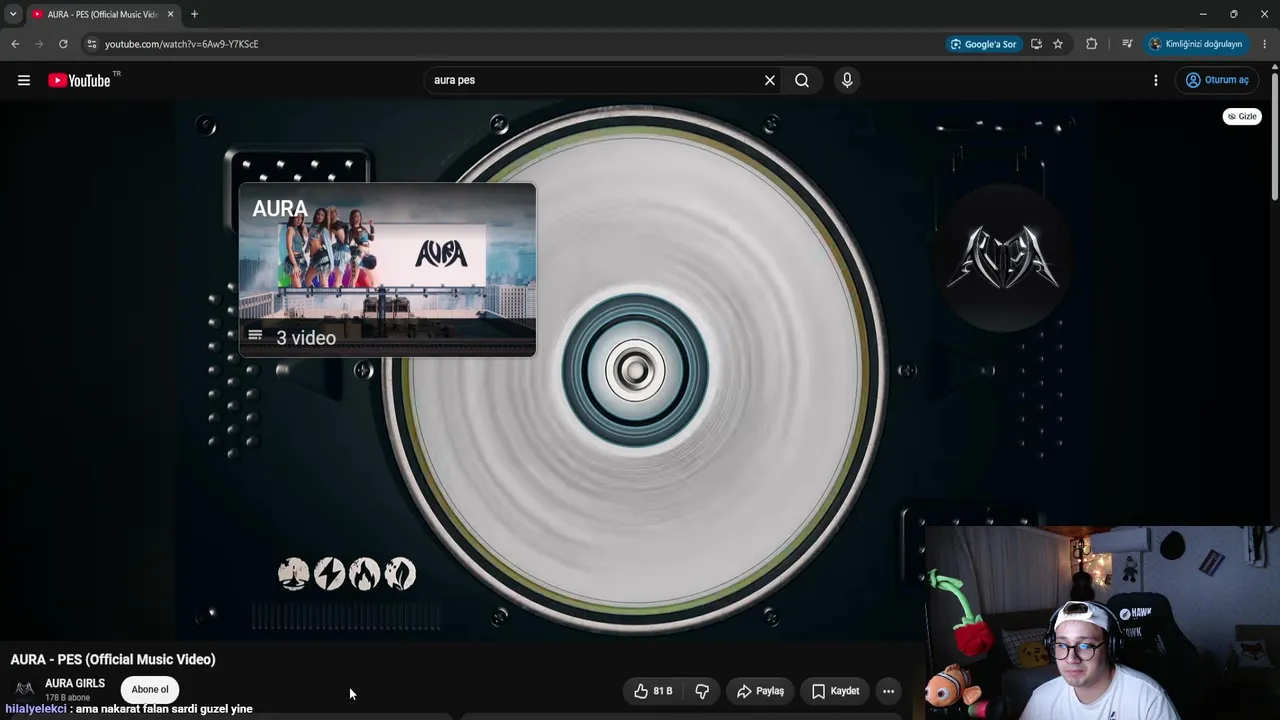This screenshot has width=1280, height=720.
Task: View site information icon in address bar
Action: (91, 44)
